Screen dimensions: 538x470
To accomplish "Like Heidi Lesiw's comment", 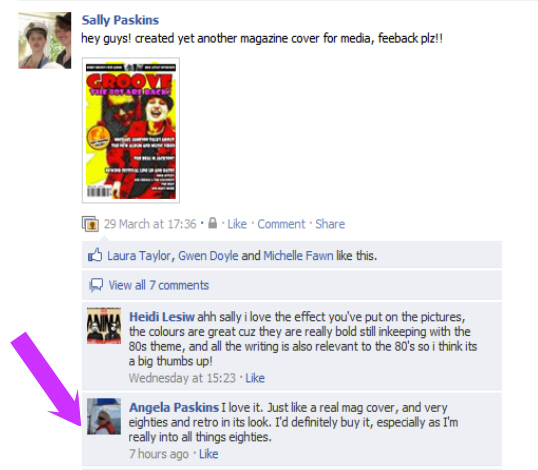I will pos(255,378).
